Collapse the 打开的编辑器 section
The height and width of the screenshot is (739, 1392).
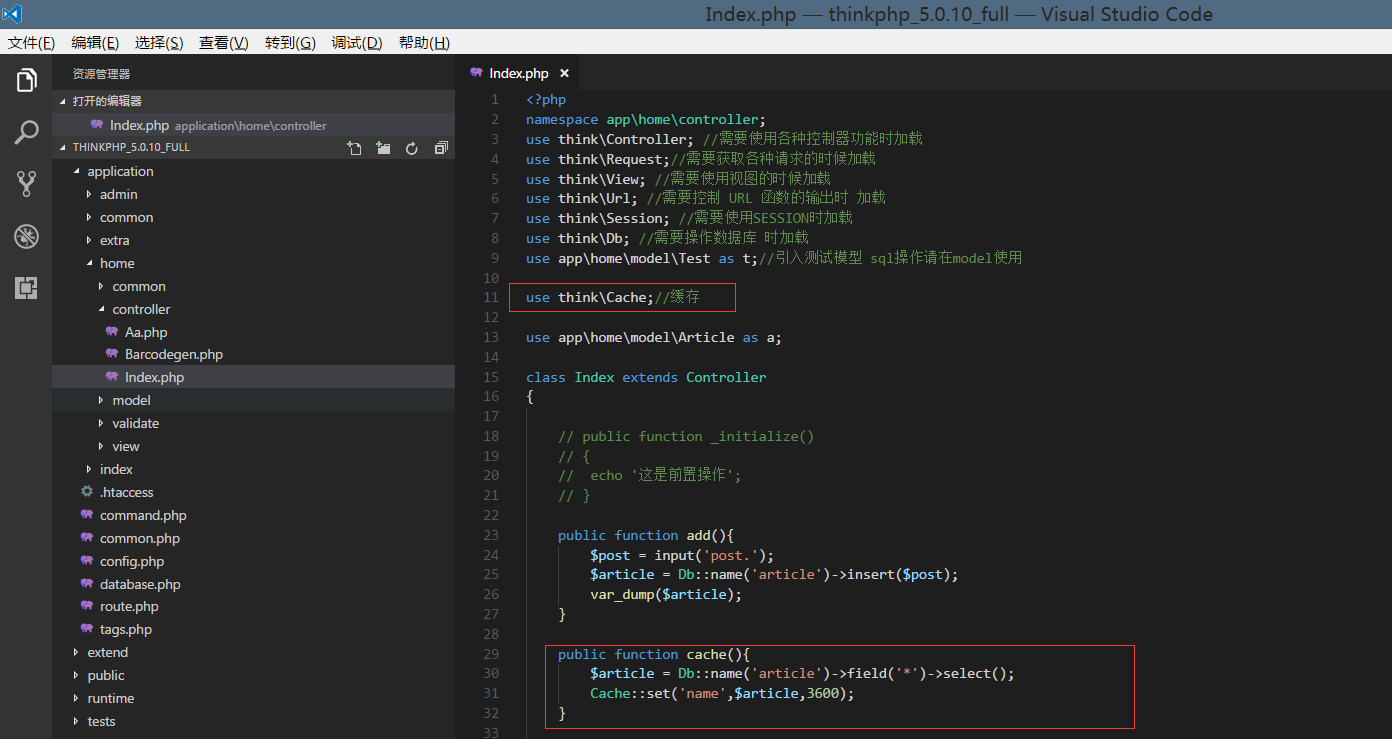coord(254,101)
